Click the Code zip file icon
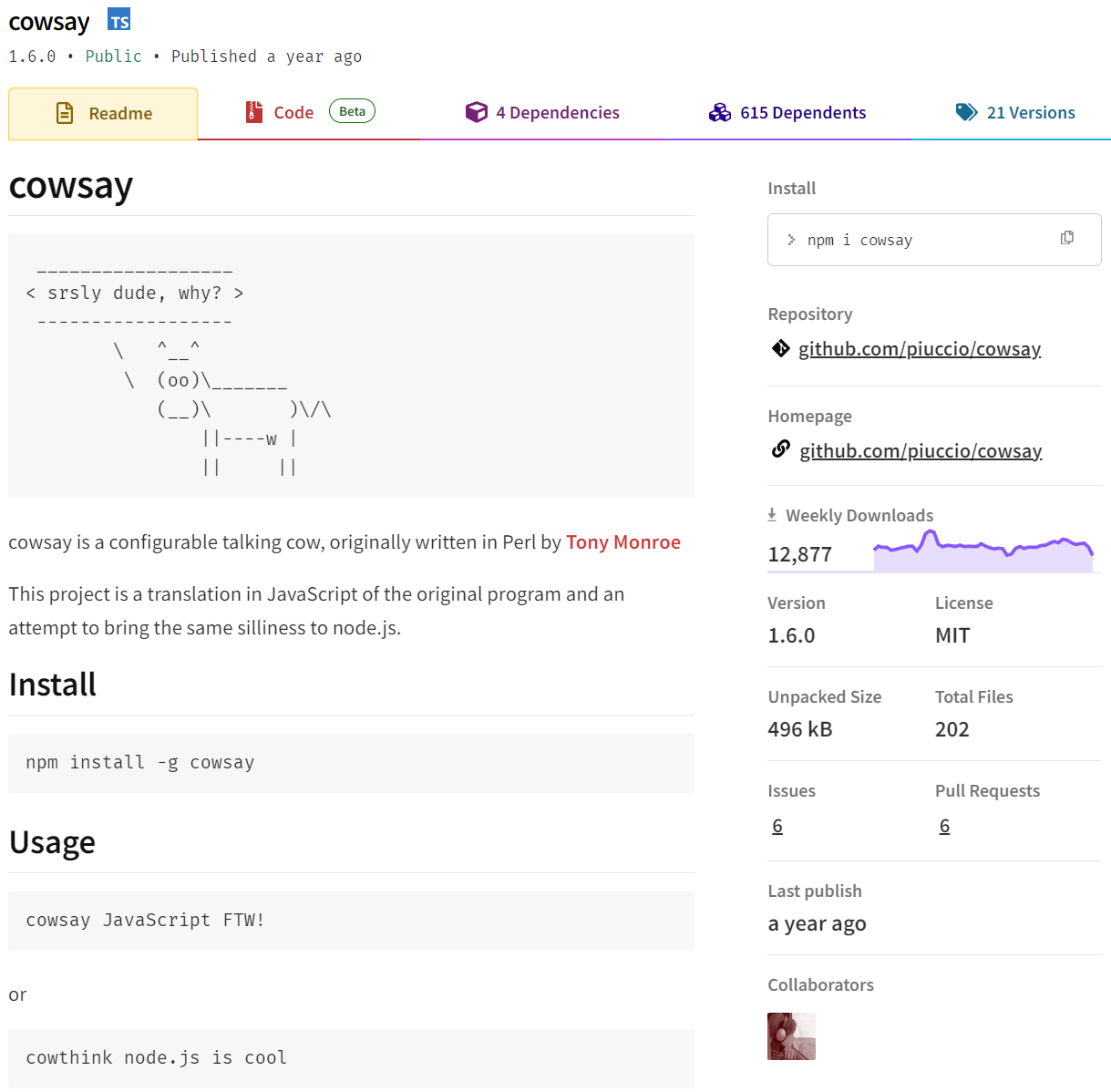Image resolution: width=1111 pixels, height=1092 pixels. click(254, 112)
